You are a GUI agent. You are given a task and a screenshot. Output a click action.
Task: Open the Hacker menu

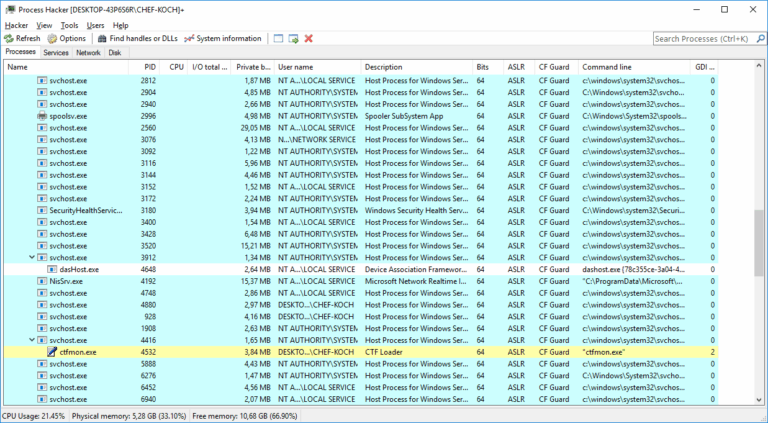17,25
